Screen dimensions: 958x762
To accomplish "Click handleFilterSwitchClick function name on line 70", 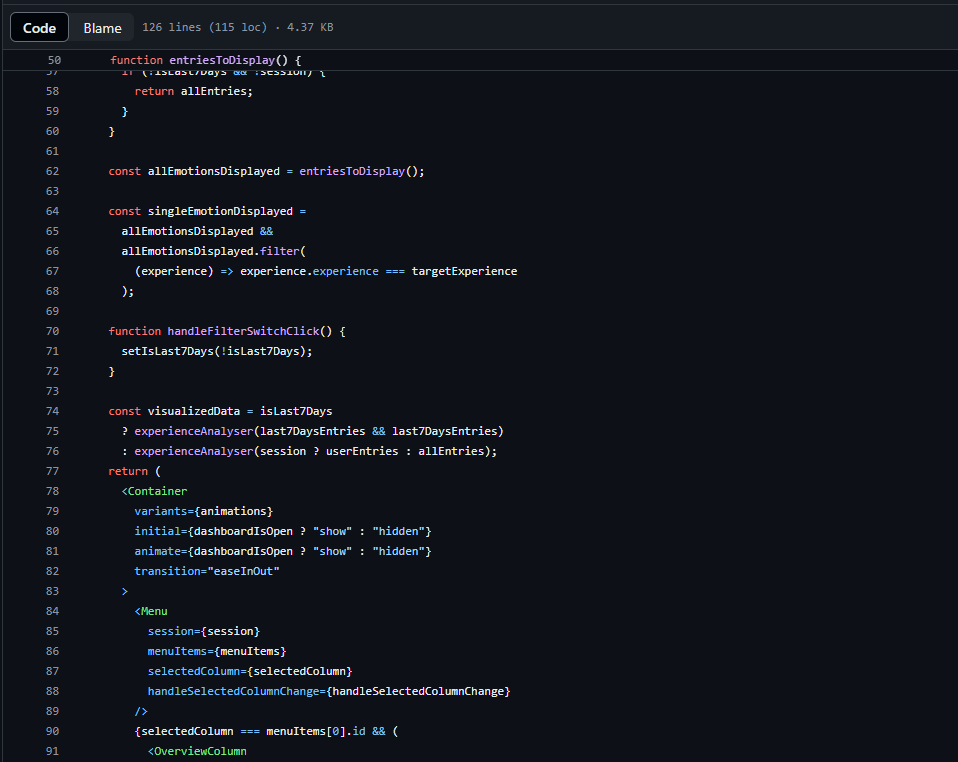I will (x=243, y=331).
